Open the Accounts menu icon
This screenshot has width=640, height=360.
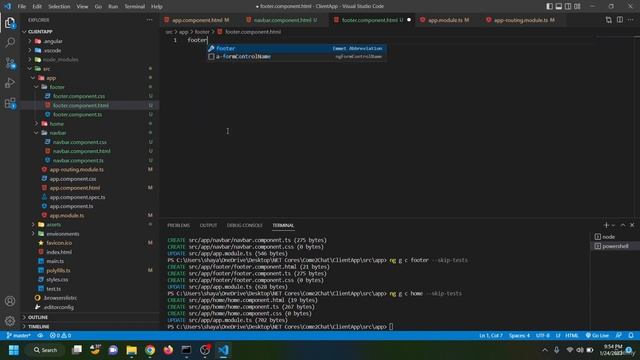10,301
